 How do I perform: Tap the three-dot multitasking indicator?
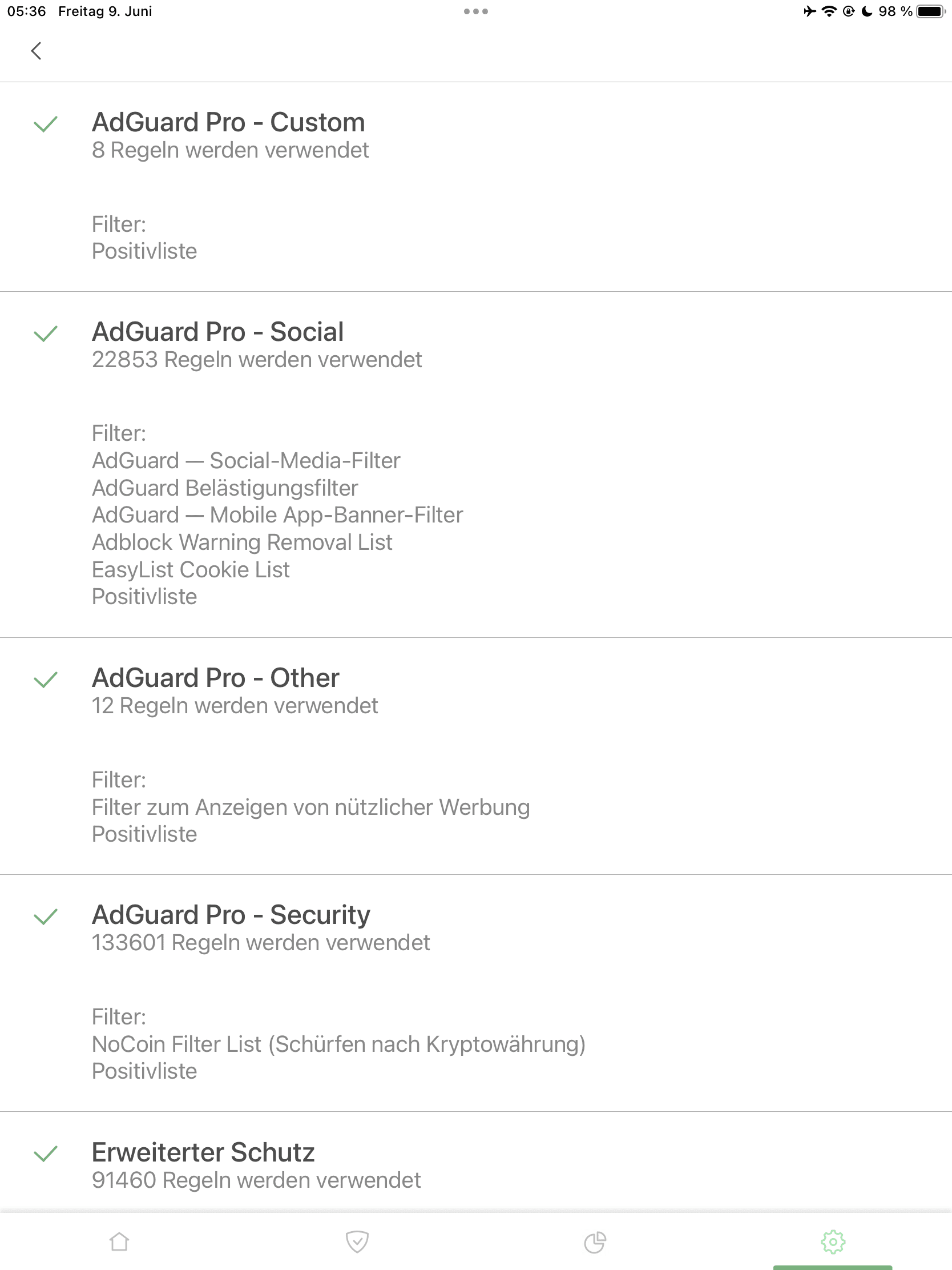pyautogui.click(x=475, y=11)
